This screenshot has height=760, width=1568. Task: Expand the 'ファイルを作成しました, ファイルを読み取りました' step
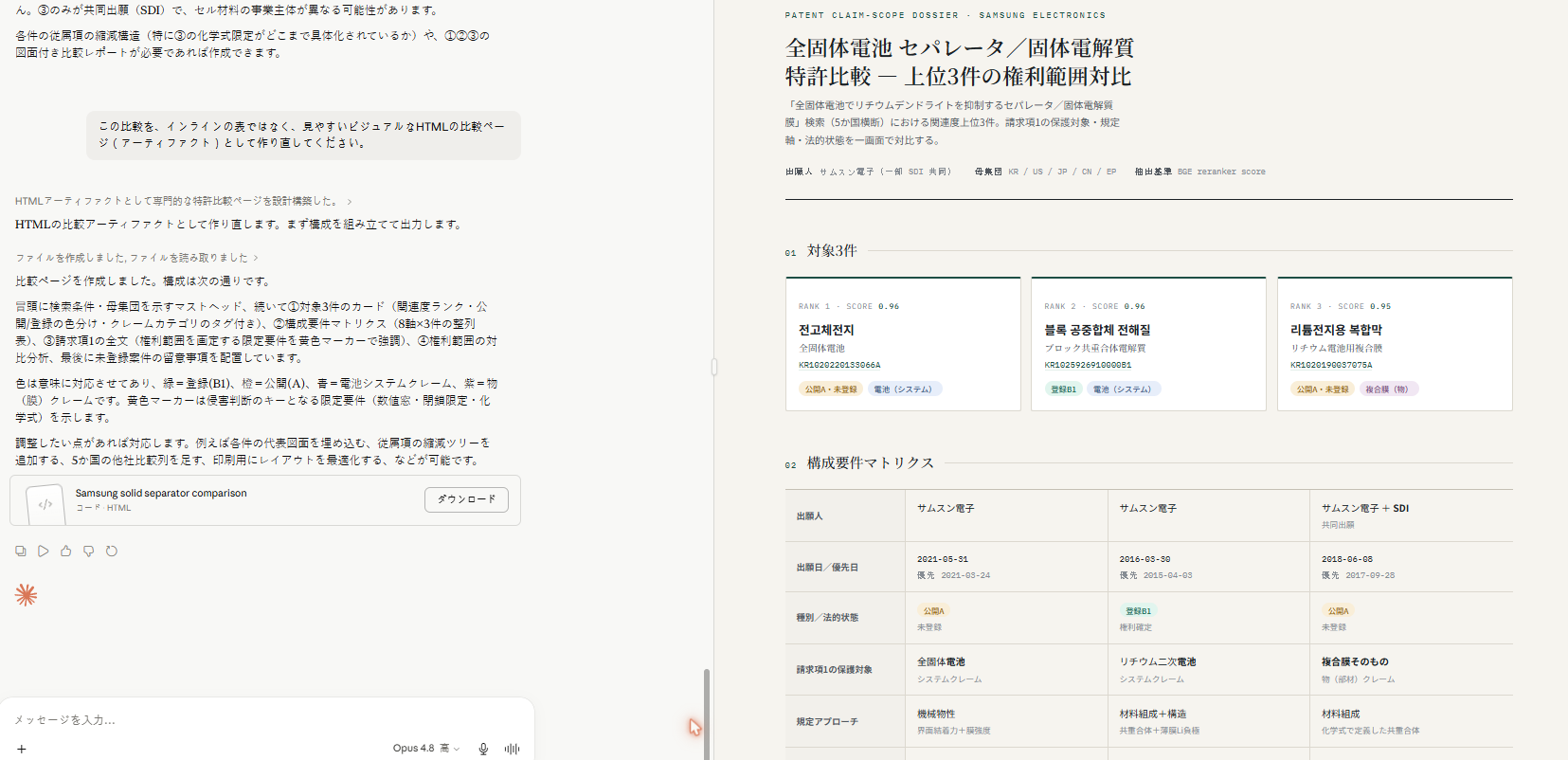(x=136, y=258)
